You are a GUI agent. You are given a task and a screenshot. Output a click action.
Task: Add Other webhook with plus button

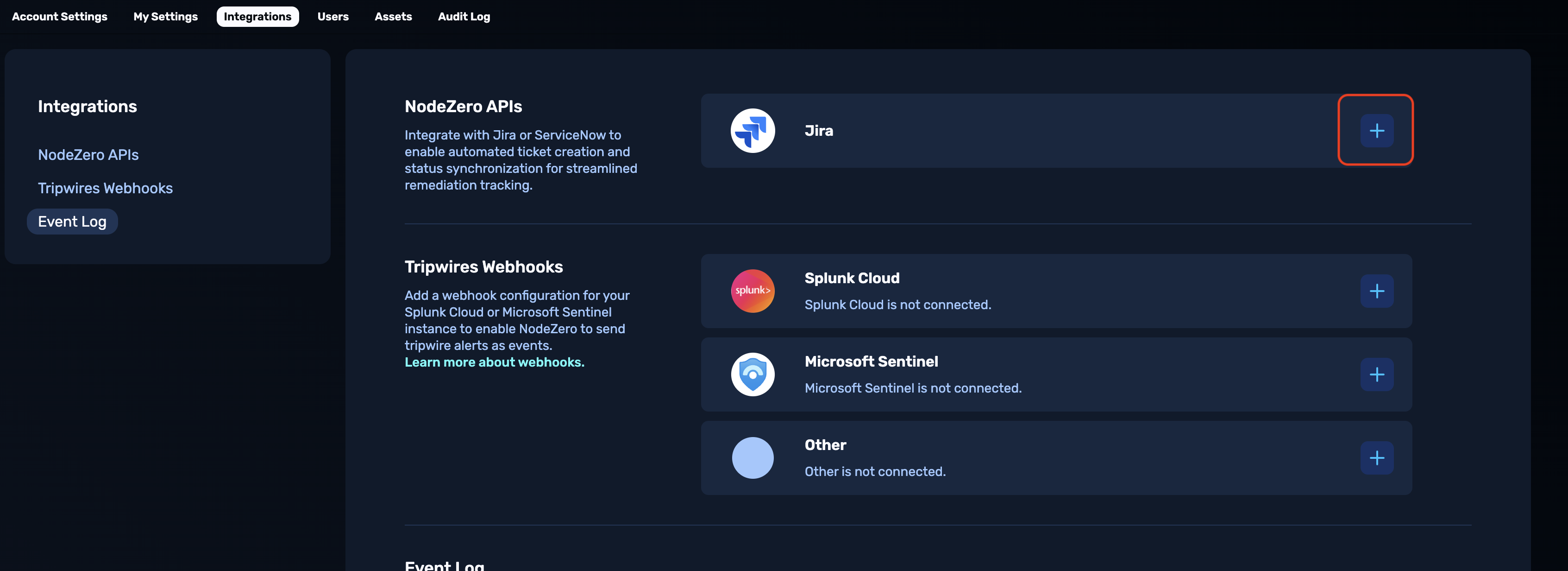[1376, 457]
